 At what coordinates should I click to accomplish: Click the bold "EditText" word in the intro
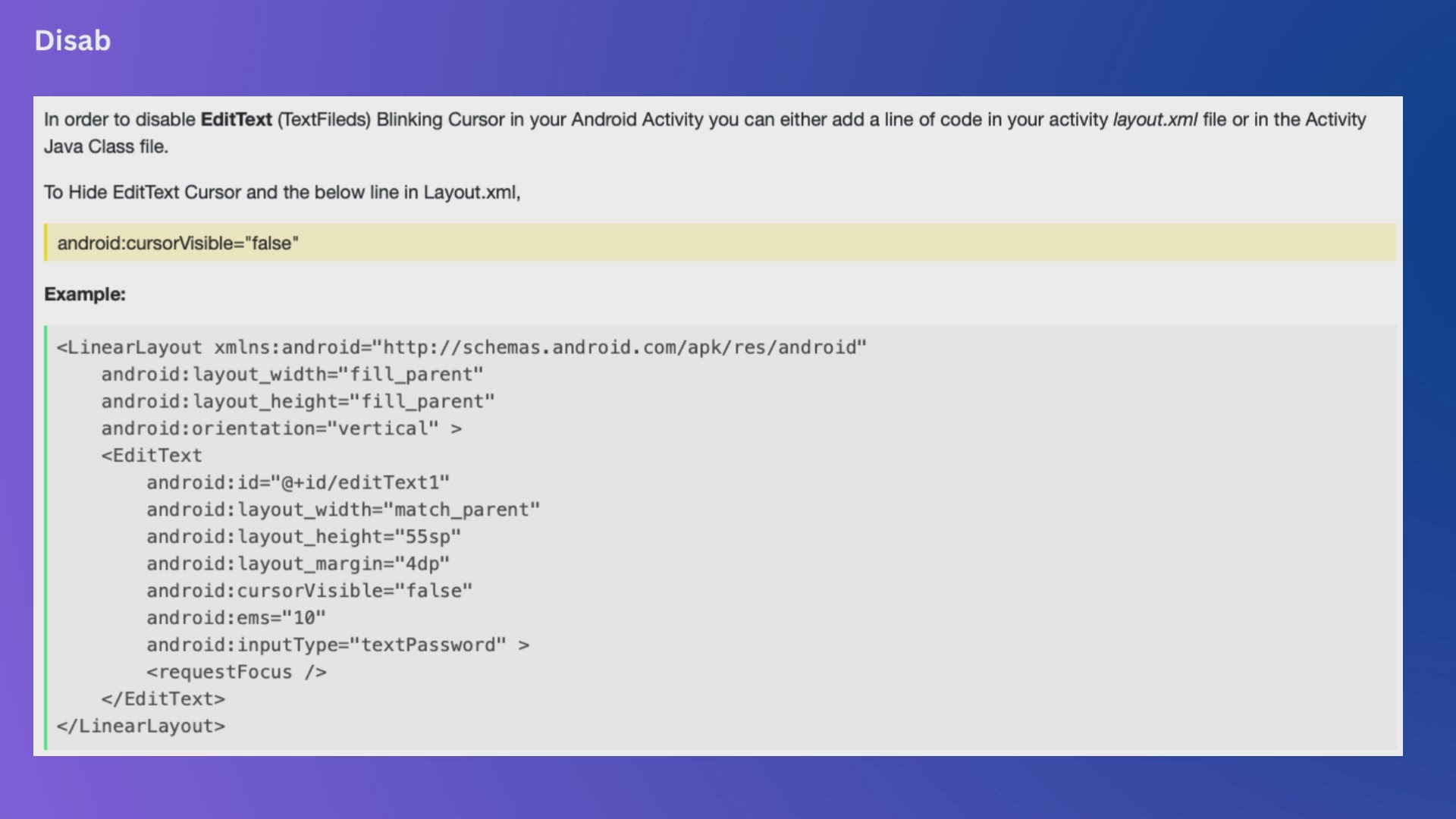click(x=236, y=120)
